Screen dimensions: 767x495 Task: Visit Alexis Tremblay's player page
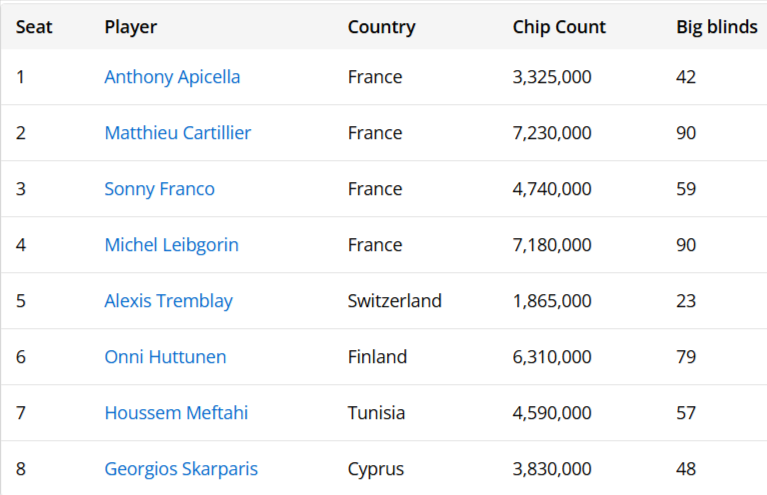tap(168, 301)
